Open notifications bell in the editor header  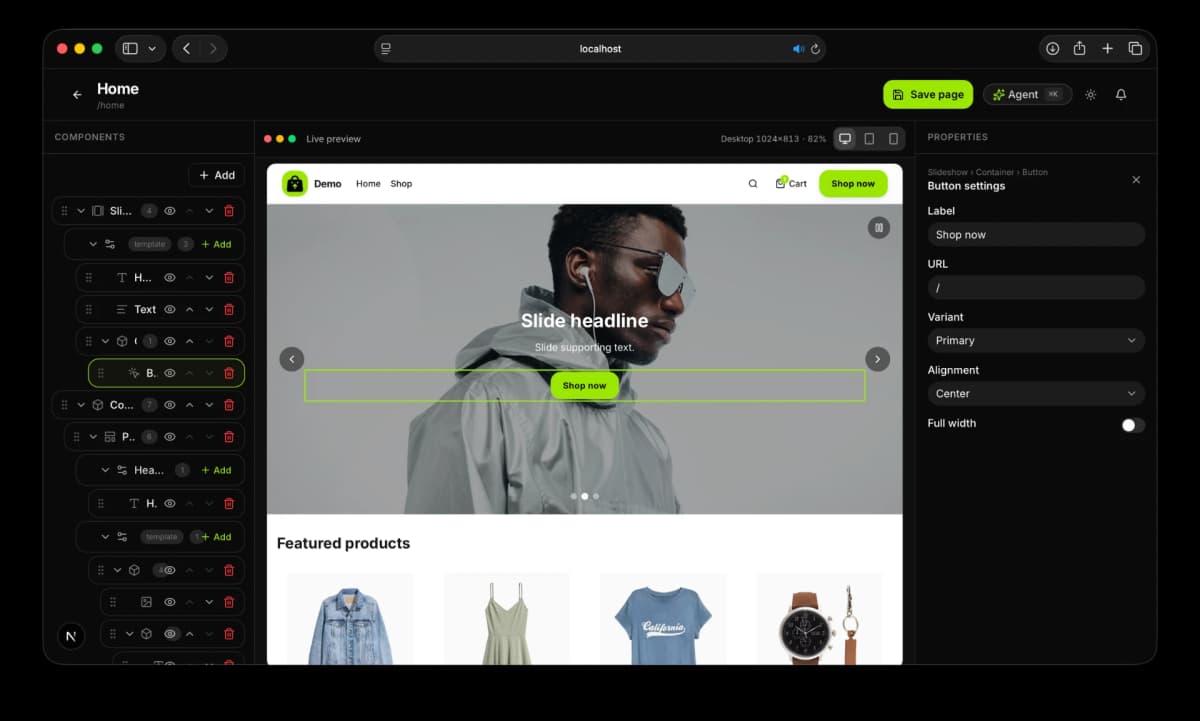(1121, 95)
